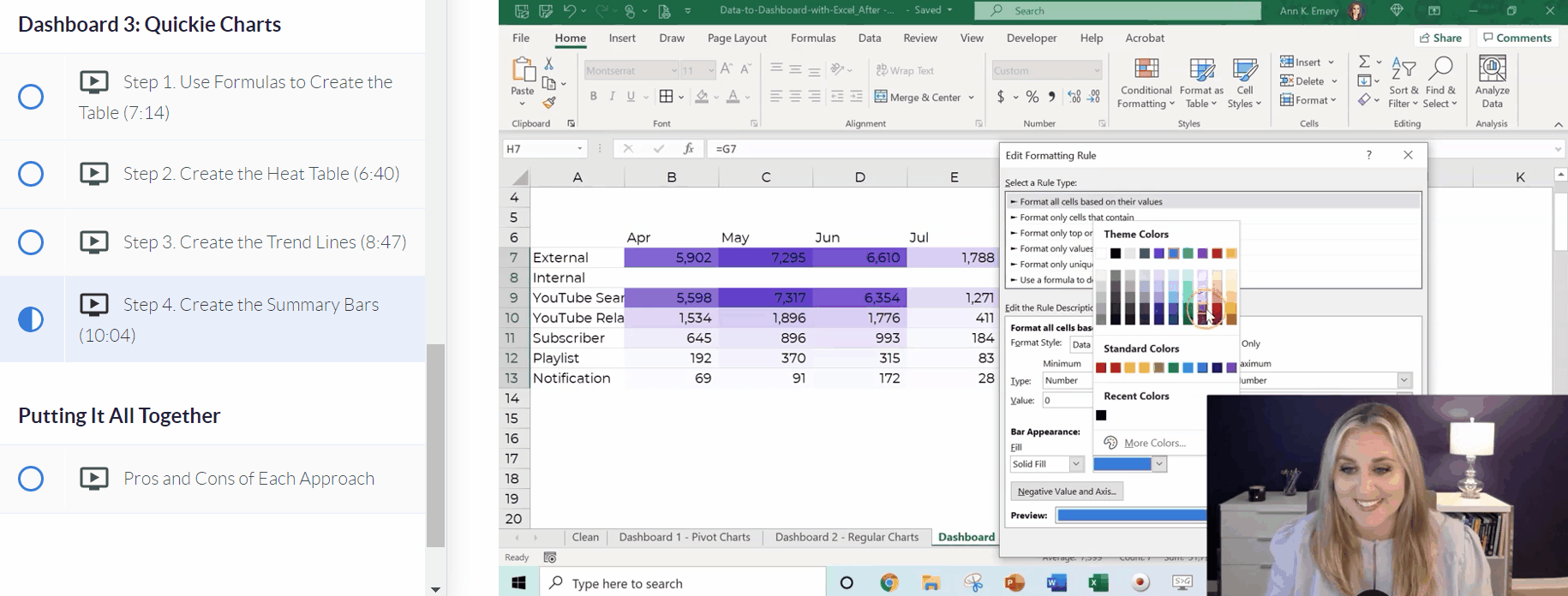Click the Insert Function fx icon
This screenshot has width=1568, height=596.
[x=688, y=148]
